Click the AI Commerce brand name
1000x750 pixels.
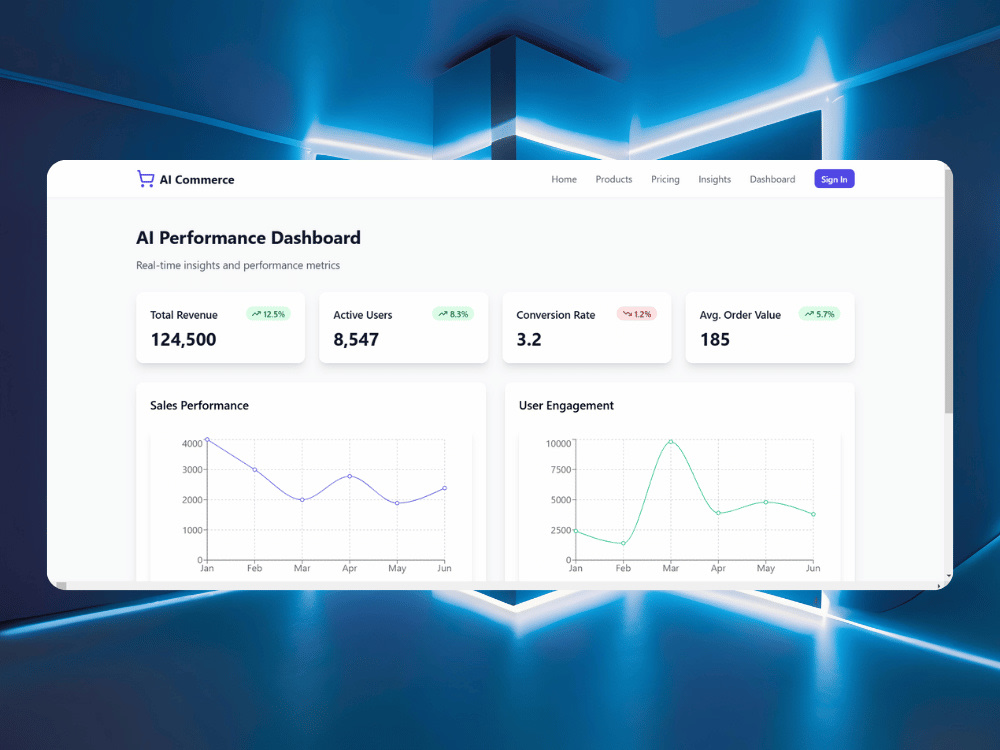point(197,180)
